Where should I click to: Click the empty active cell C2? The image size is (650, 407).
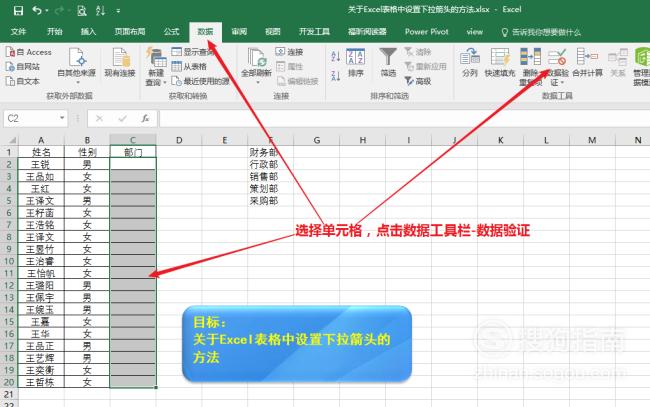click(x=133, y=164)
